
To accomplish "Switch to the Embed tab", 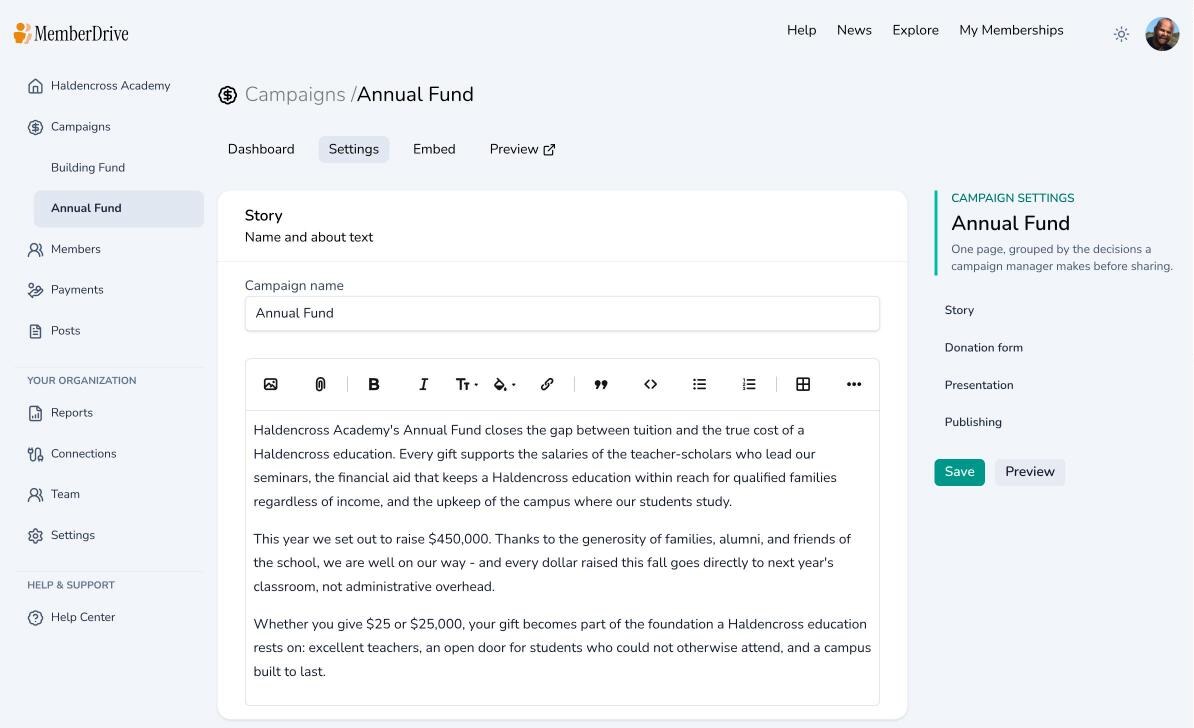I will (x=434, y=149).
